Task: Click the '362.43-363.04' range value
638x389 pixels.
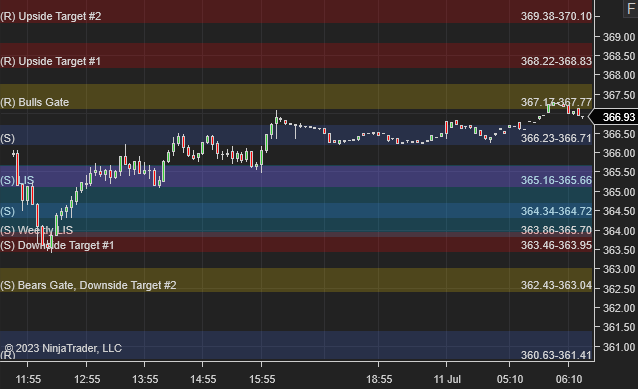Action: [x=556, y=285]
